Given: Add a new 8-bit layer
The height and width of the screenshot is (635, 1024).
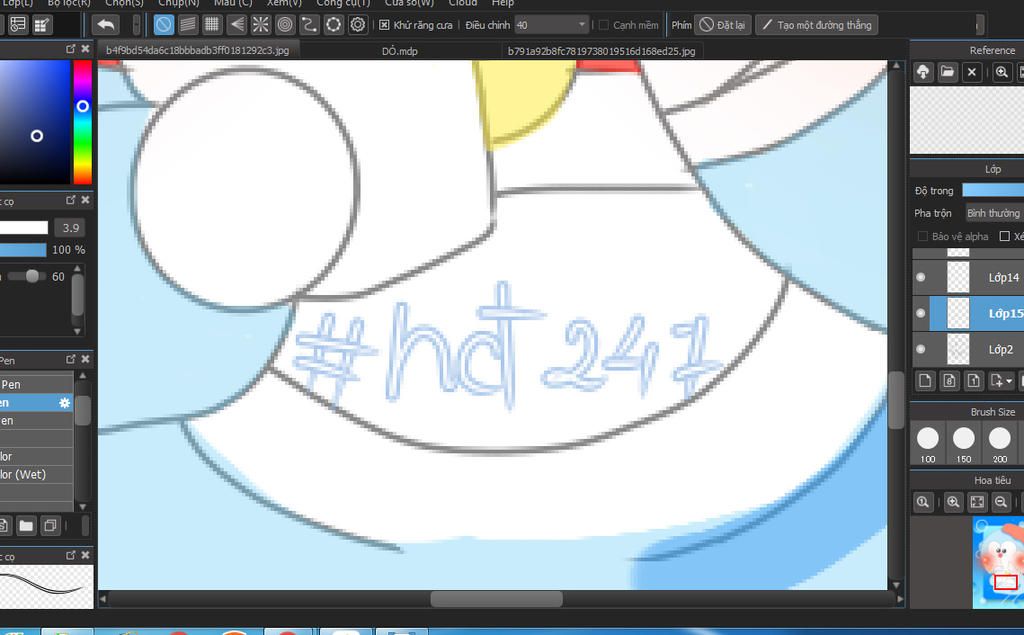Looking at the screenshot, I should [x=950, y=380].
